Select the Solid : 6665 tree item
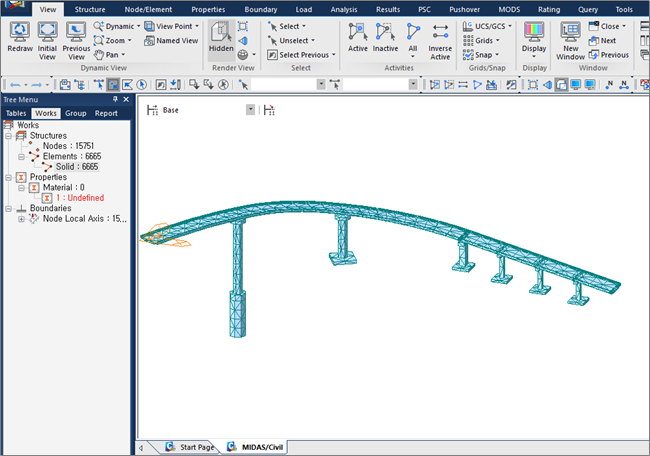Screen dimensions: 650x456 point(76,167)
